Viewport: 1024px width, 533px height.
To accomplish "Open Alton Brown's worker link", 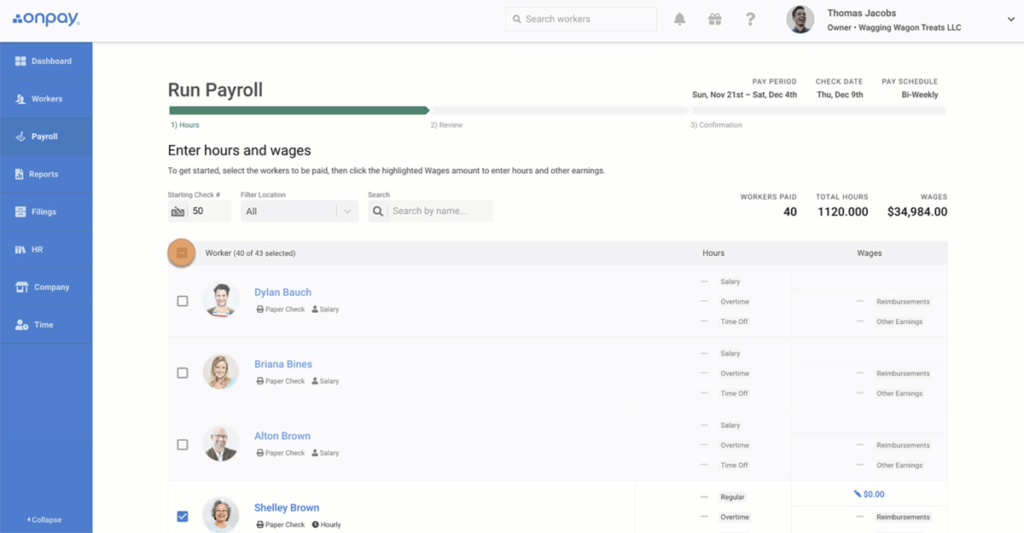I will click(282, 436).
